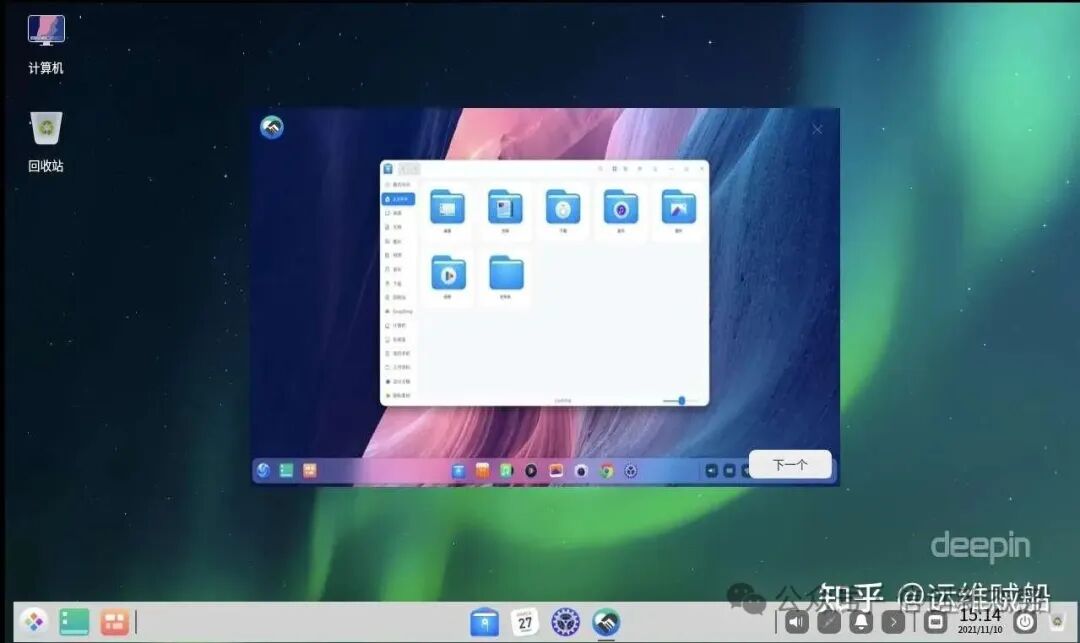Open the onscreen keyboard tray icon

(935, 622)
